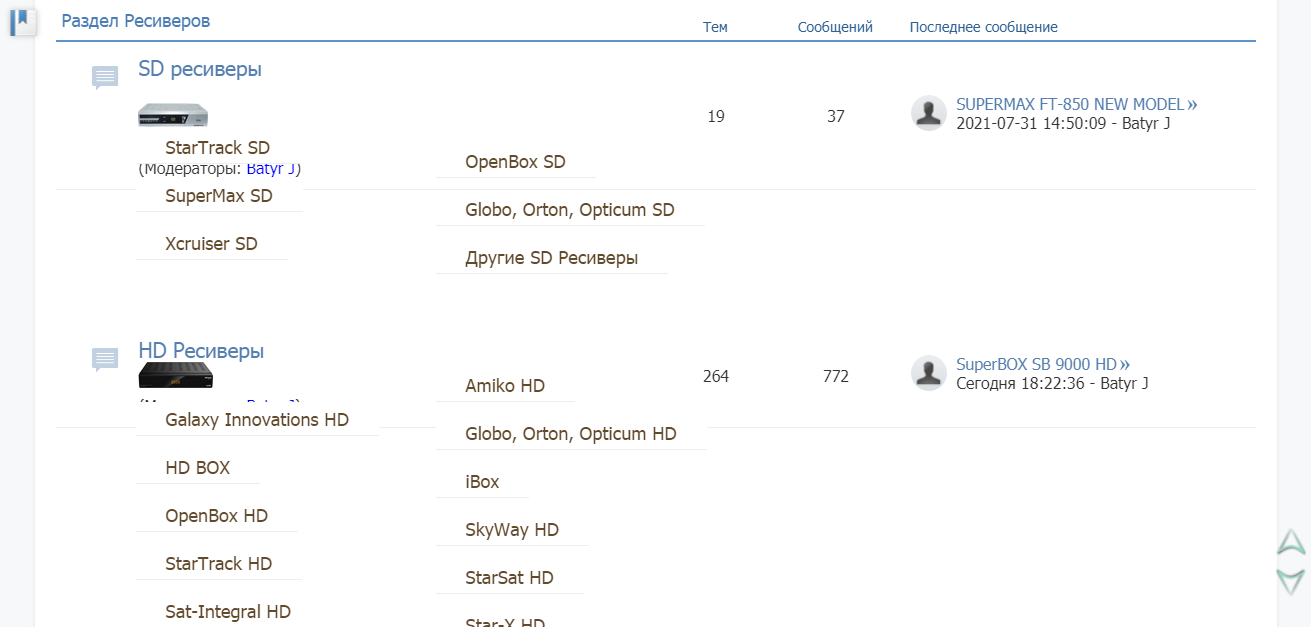Open OpenBox HD subforum
1311x627 pixels.
coord(217,516)
